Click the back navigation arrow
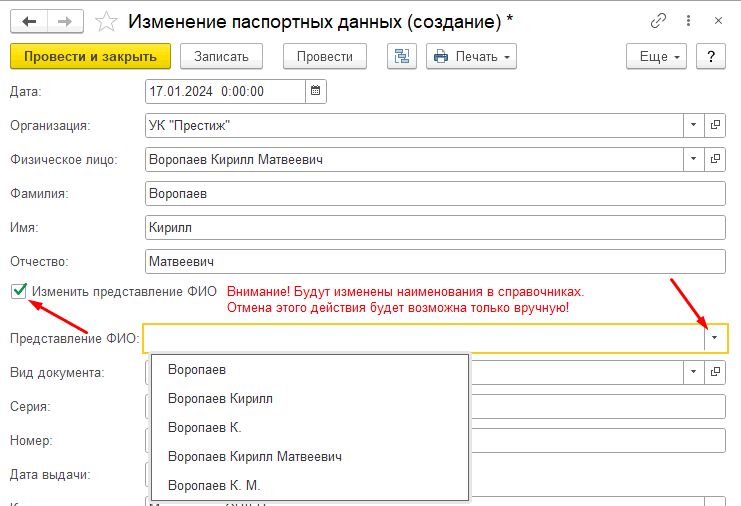 (x=29, y=20)
